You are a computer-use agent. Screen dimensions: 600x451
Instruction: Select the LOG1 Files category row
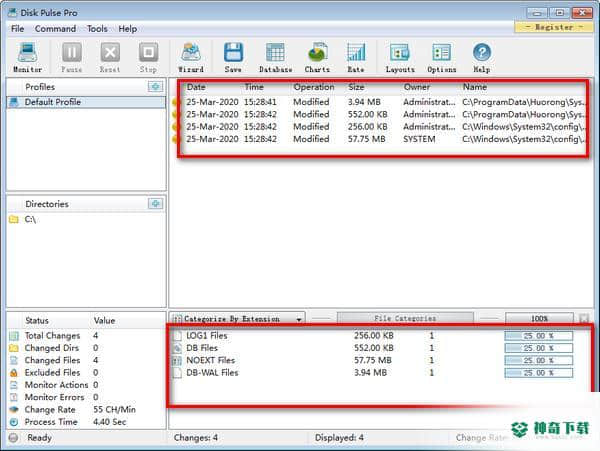point(373,336)
